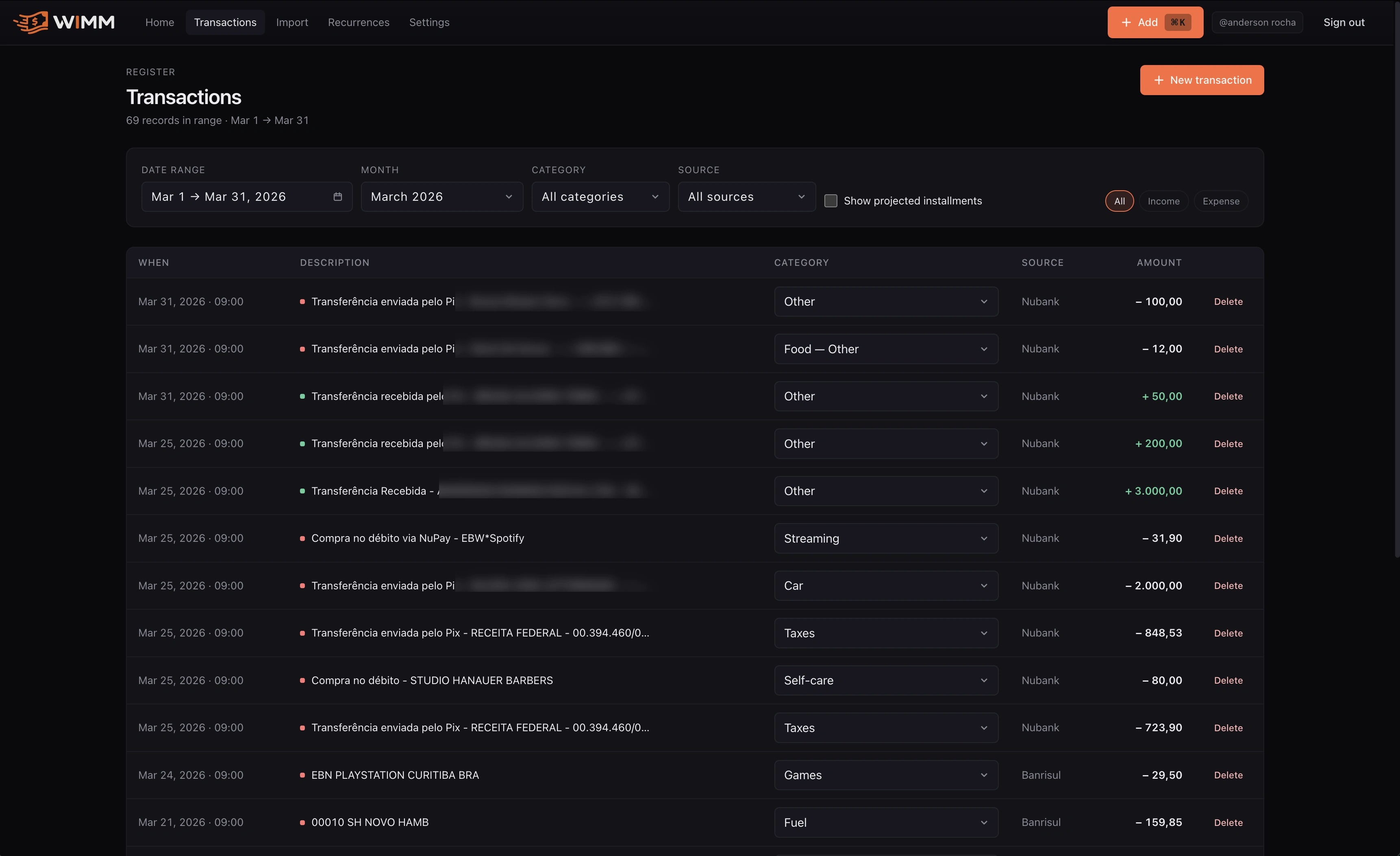Open the date range calendar icon
Viewport: 1400px width, 856px height.
(337, 197)
